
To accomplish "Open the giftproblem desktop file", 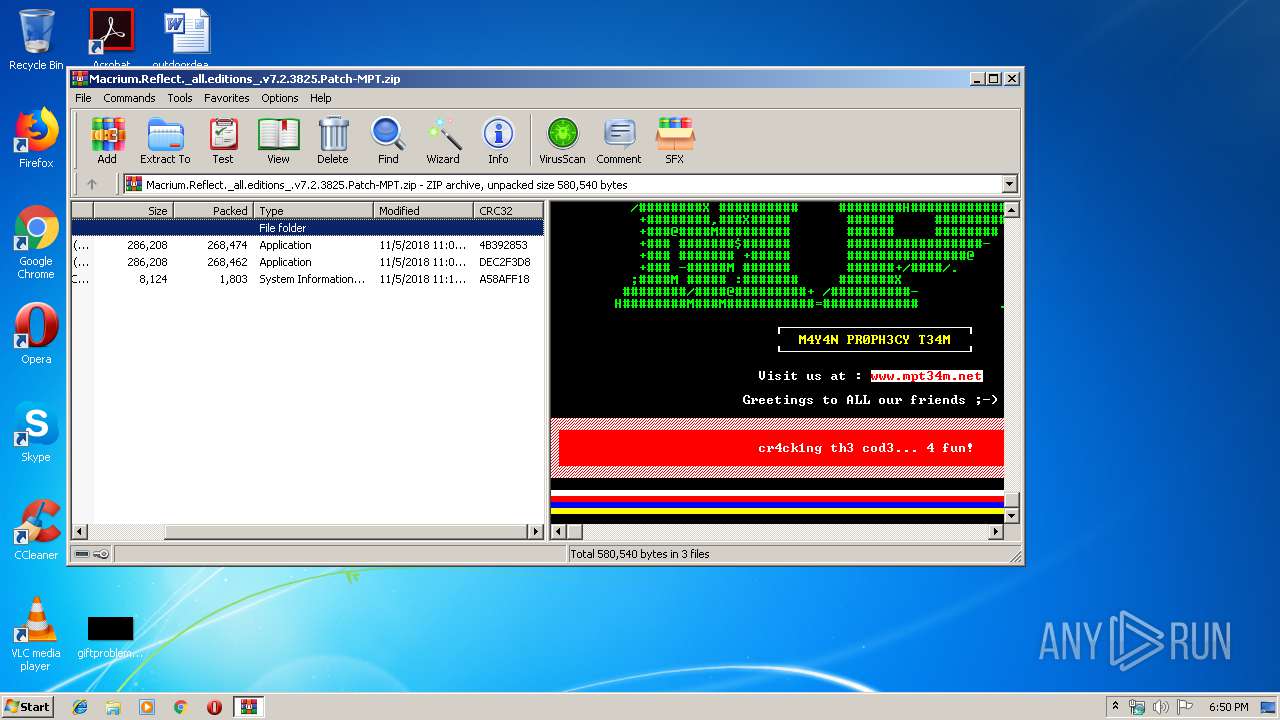I will (x=110, y=637).
